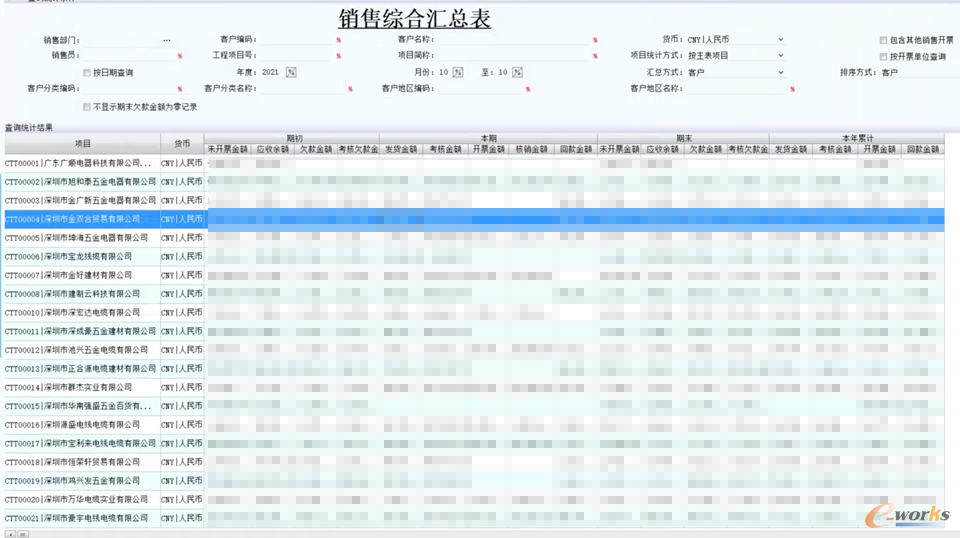Select row CTT00021 深圳市豪宇电线电缆有限公司
Screen dimensions: 960x538
point(474,518)
